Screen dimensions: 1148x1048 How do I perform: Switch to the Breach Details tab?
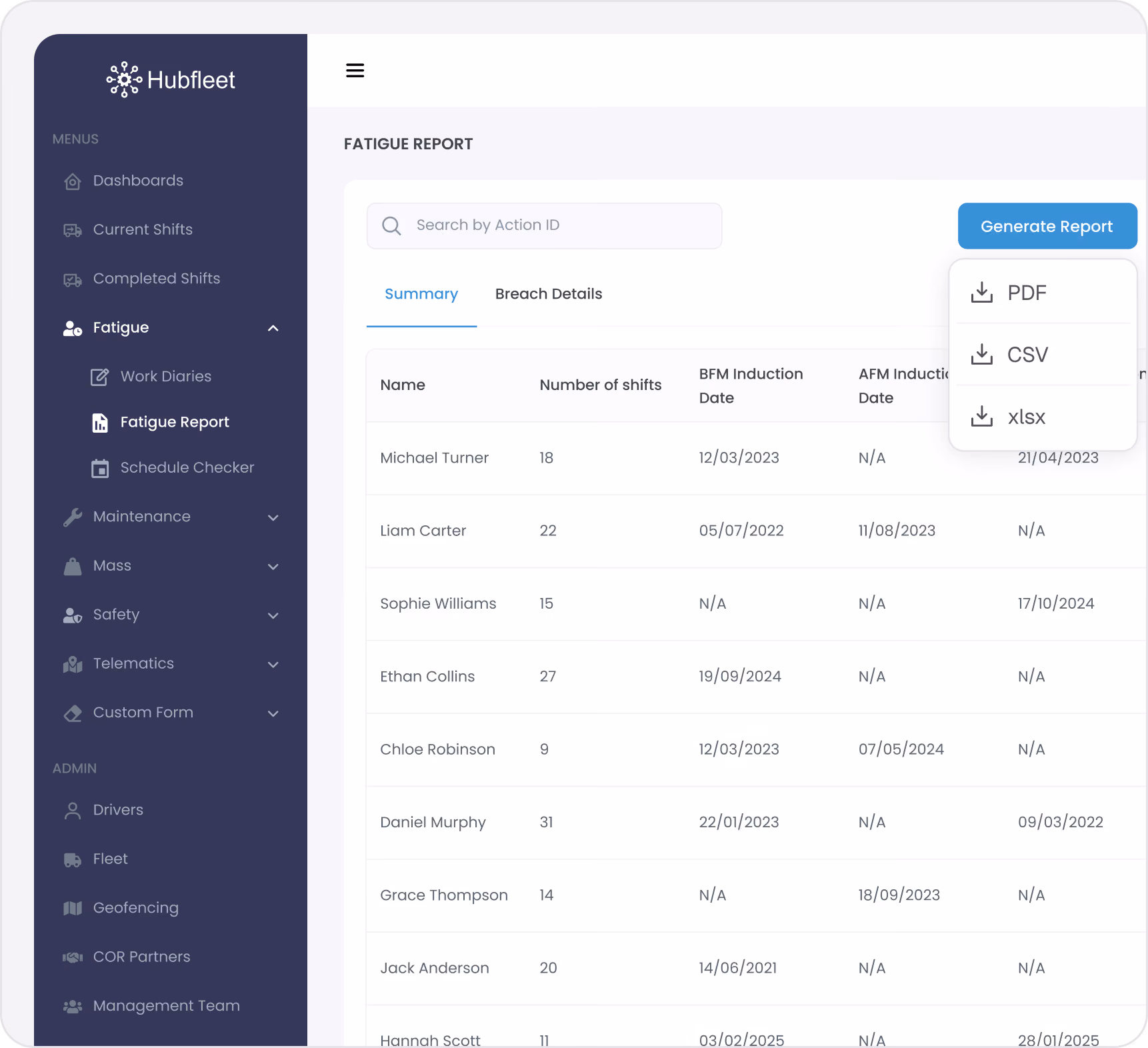pyautogui.click(x=549, y=294)
